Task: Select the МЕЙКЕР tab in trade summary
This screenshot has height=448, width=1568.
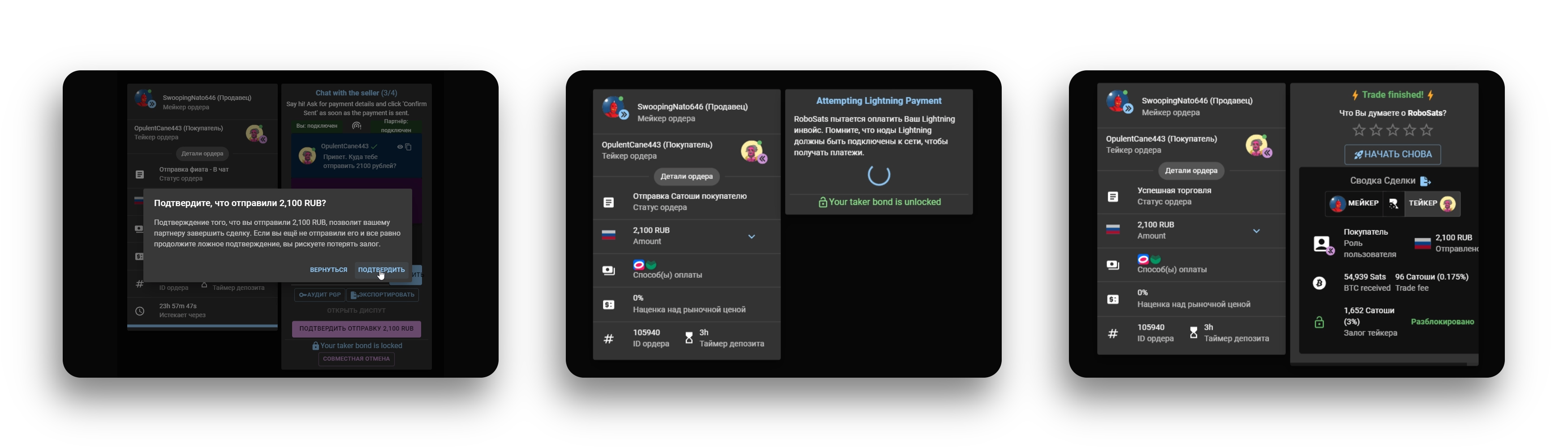Action: [x=1354, y=204]
